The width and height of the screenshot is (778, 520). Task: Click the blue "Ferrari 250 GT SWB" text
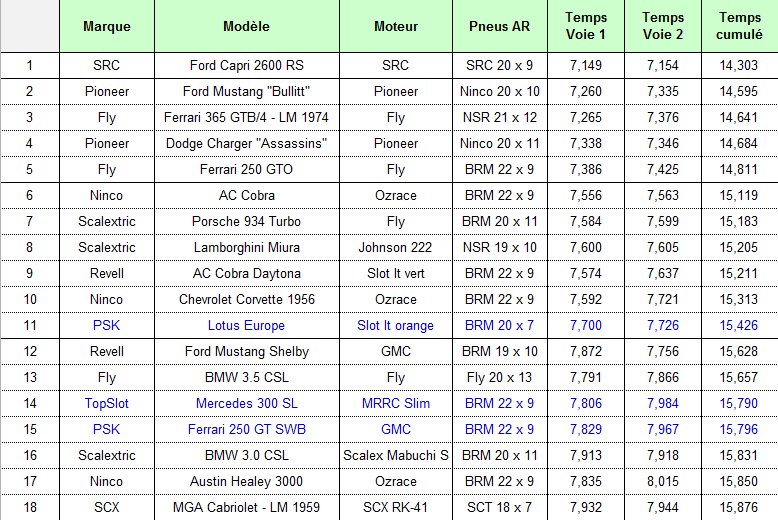tap(246, 429)
